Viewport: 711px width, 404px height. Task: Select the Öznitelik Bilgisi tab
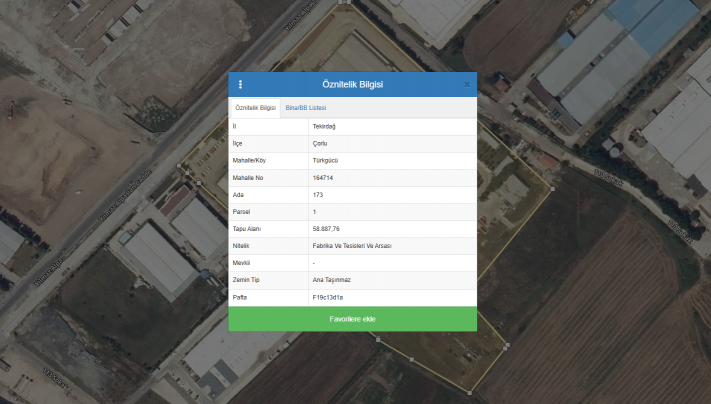point(255,107)
